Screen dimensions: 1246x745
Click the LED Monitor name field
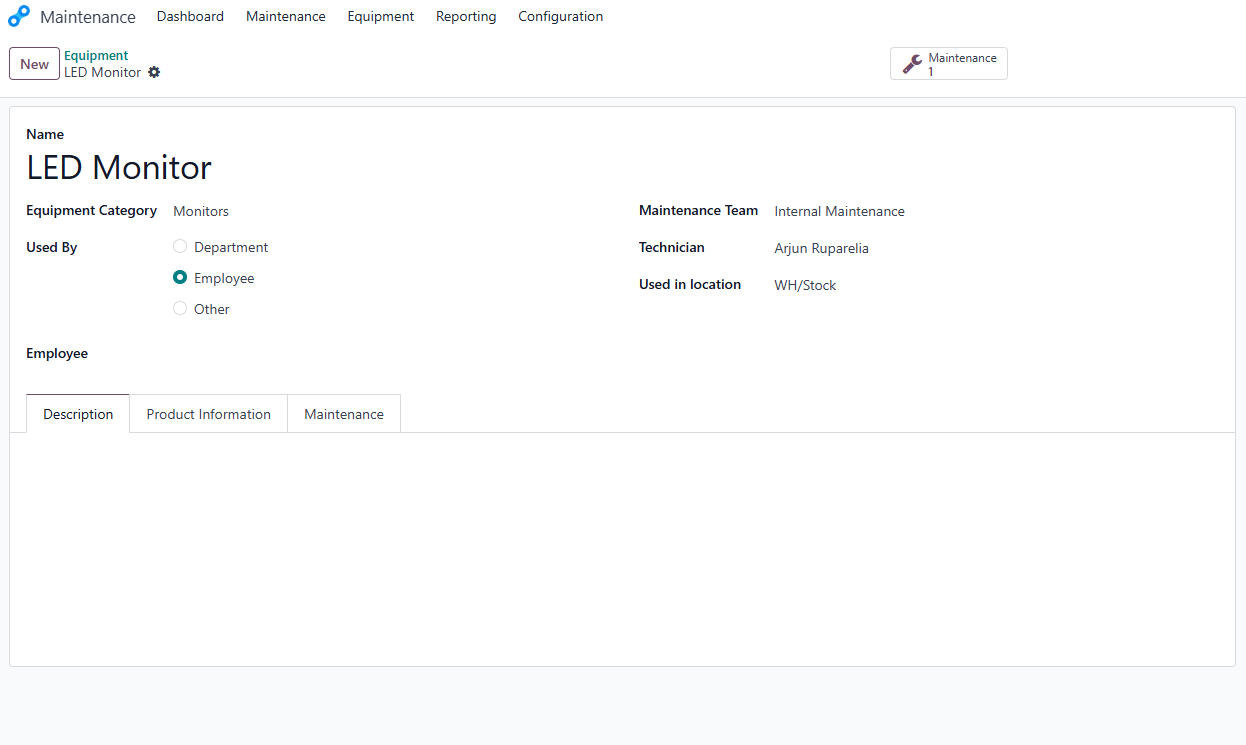[x=118, y=167]
